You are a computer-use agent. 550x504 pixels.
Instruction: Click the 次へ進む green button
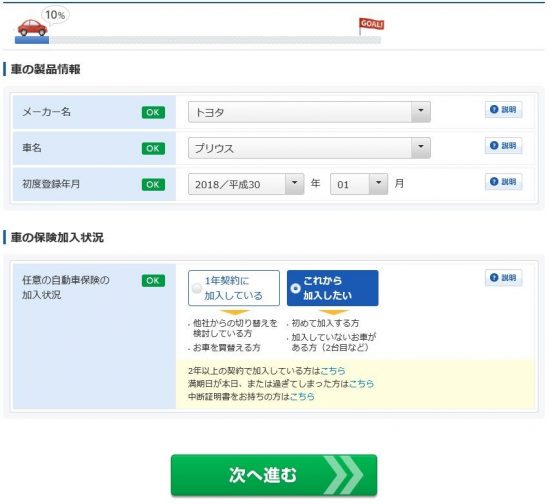[x=274, y=475]
